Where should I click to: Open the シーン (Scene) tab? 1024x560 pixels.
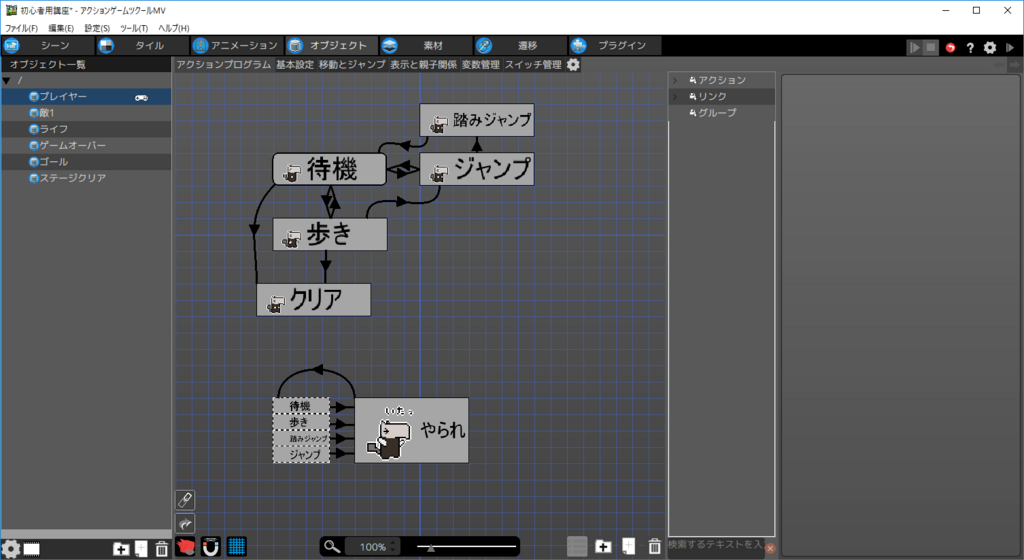47,46
